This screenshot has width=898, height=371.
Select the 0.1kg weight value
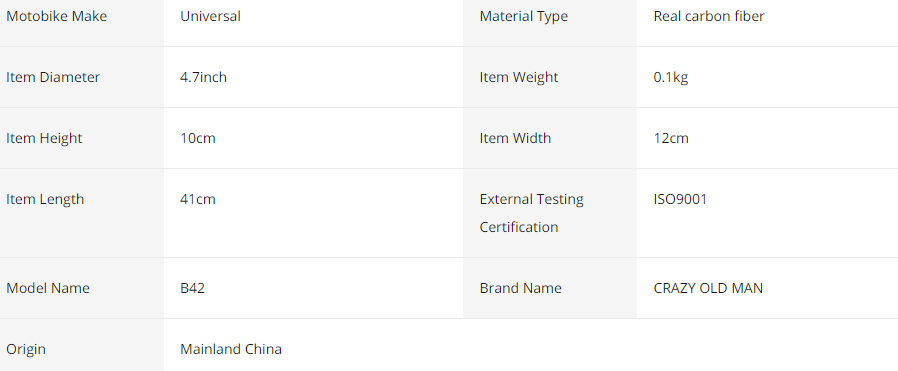pyautogui.click(x=671, y=78)
